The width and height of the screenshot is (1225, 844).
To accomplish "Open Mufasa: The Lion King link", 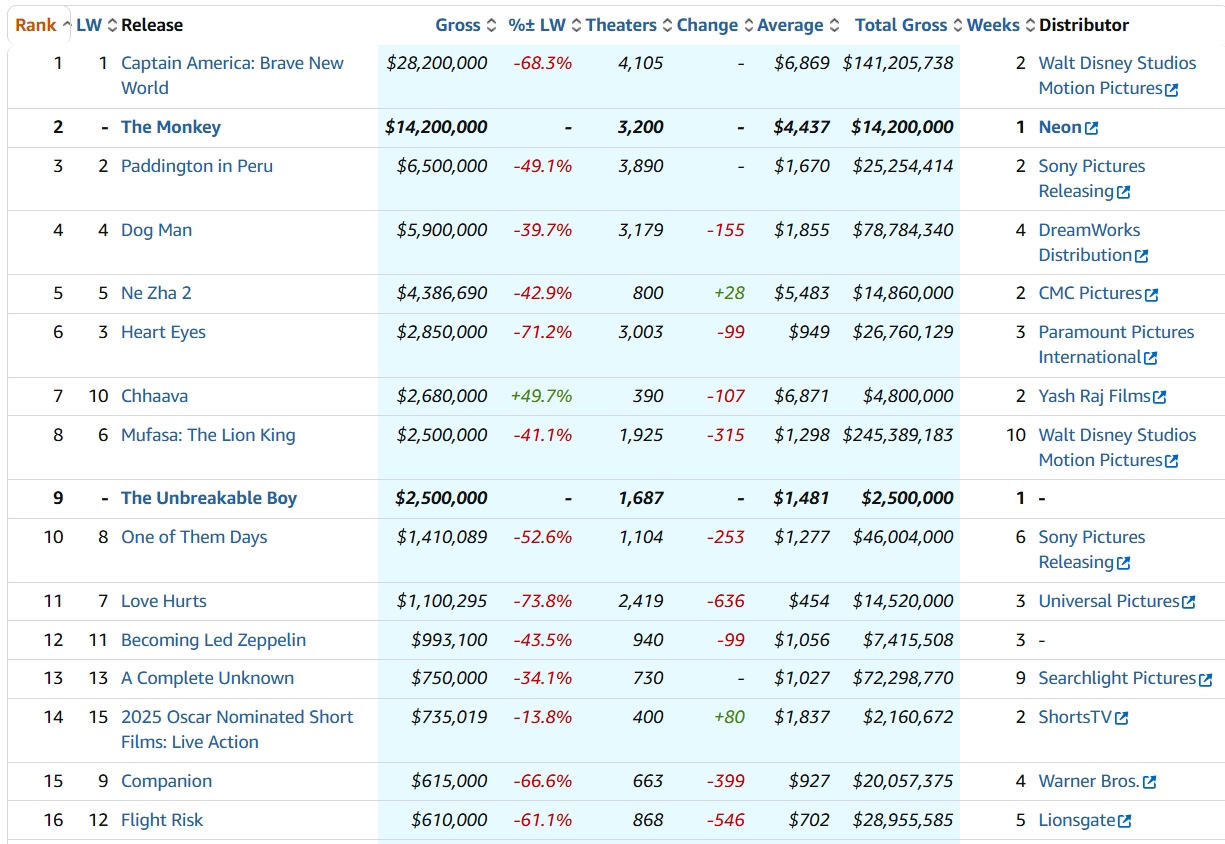I will (208, 435).
